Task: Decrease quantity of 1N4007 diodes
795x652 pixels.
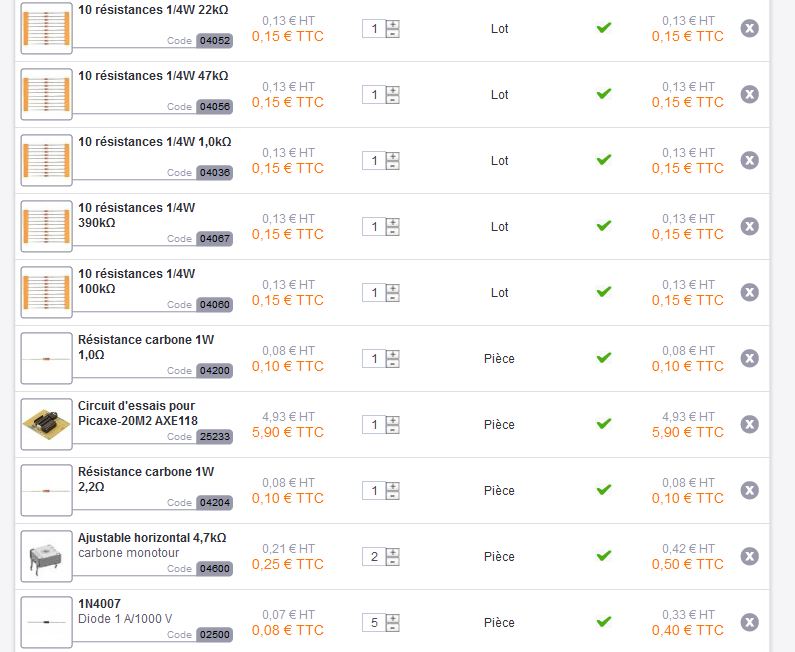Action: point(392,628)
